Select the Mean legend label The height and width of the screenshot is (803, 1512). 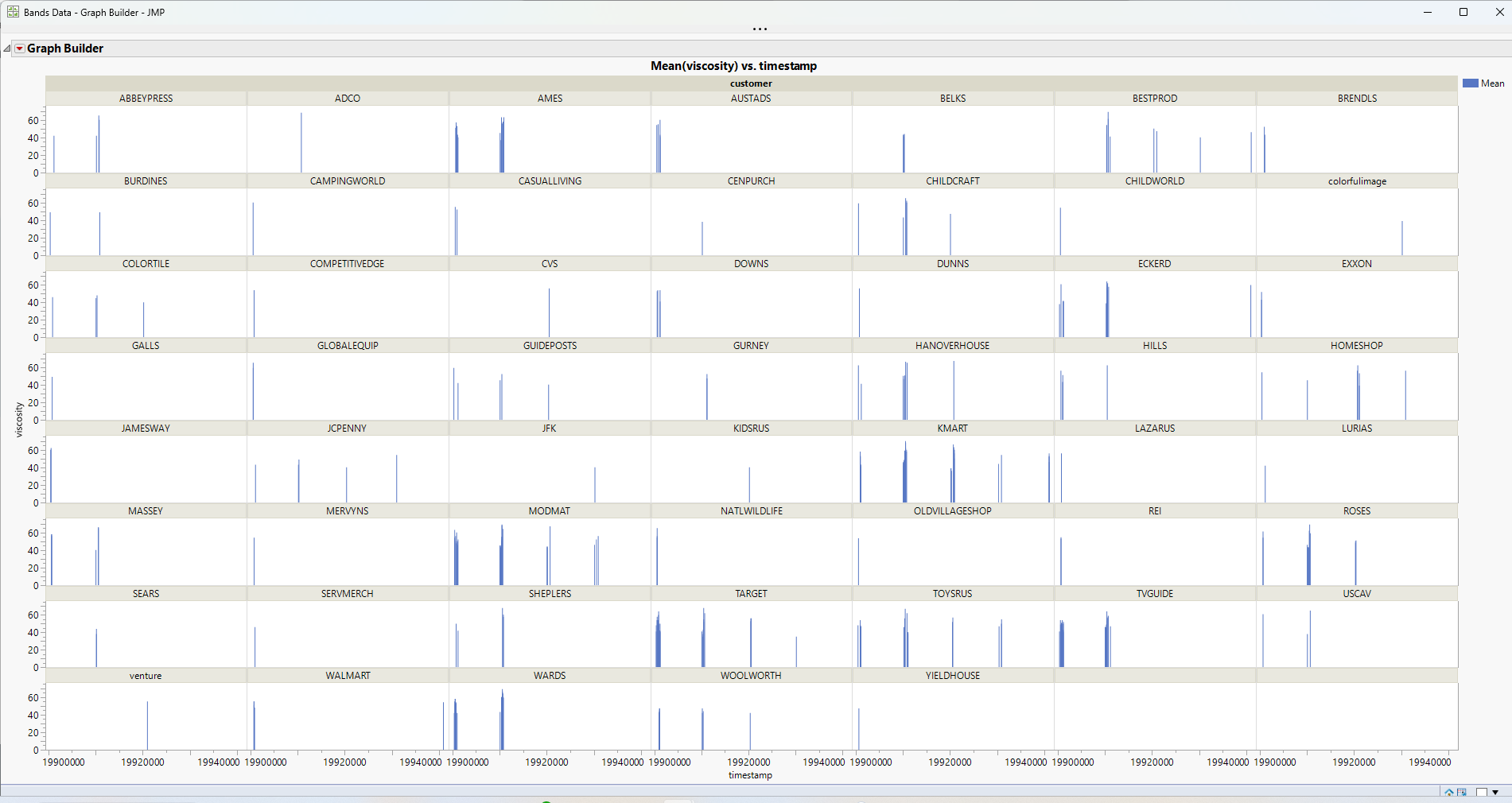(1492, 83)
